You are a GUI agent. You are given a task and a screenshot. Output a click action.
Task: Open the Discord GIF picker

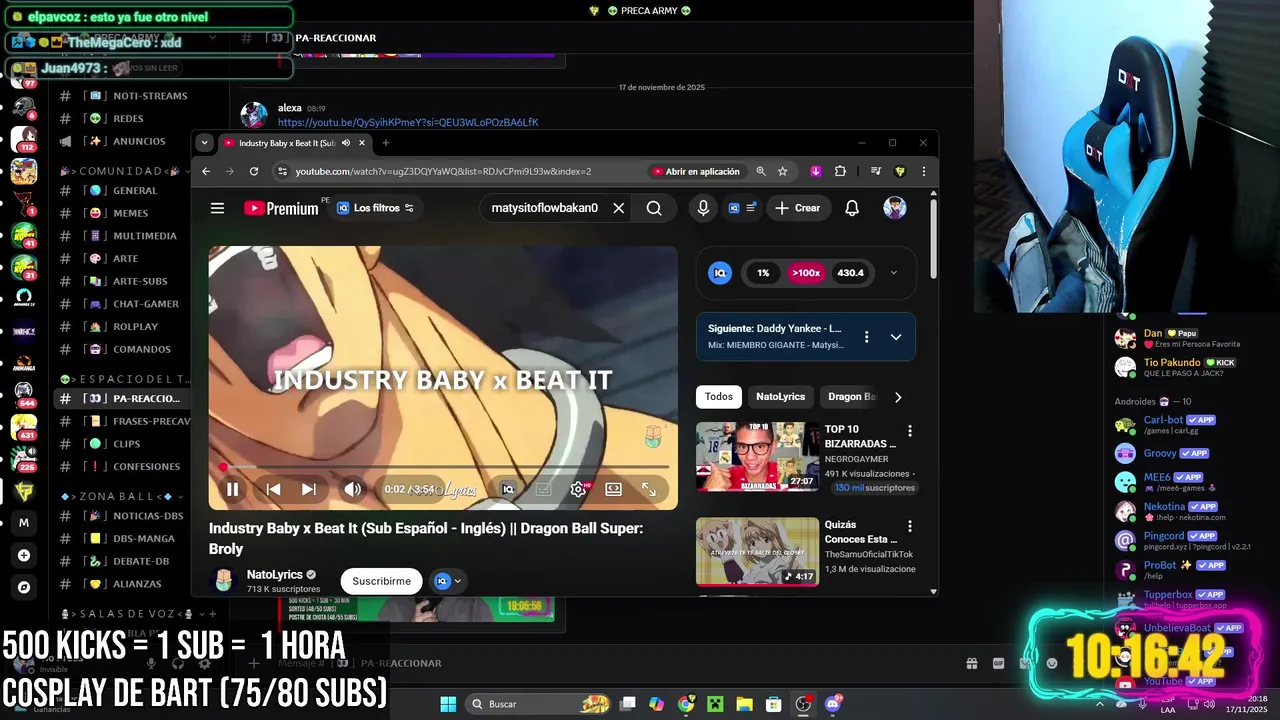[998, 663]
